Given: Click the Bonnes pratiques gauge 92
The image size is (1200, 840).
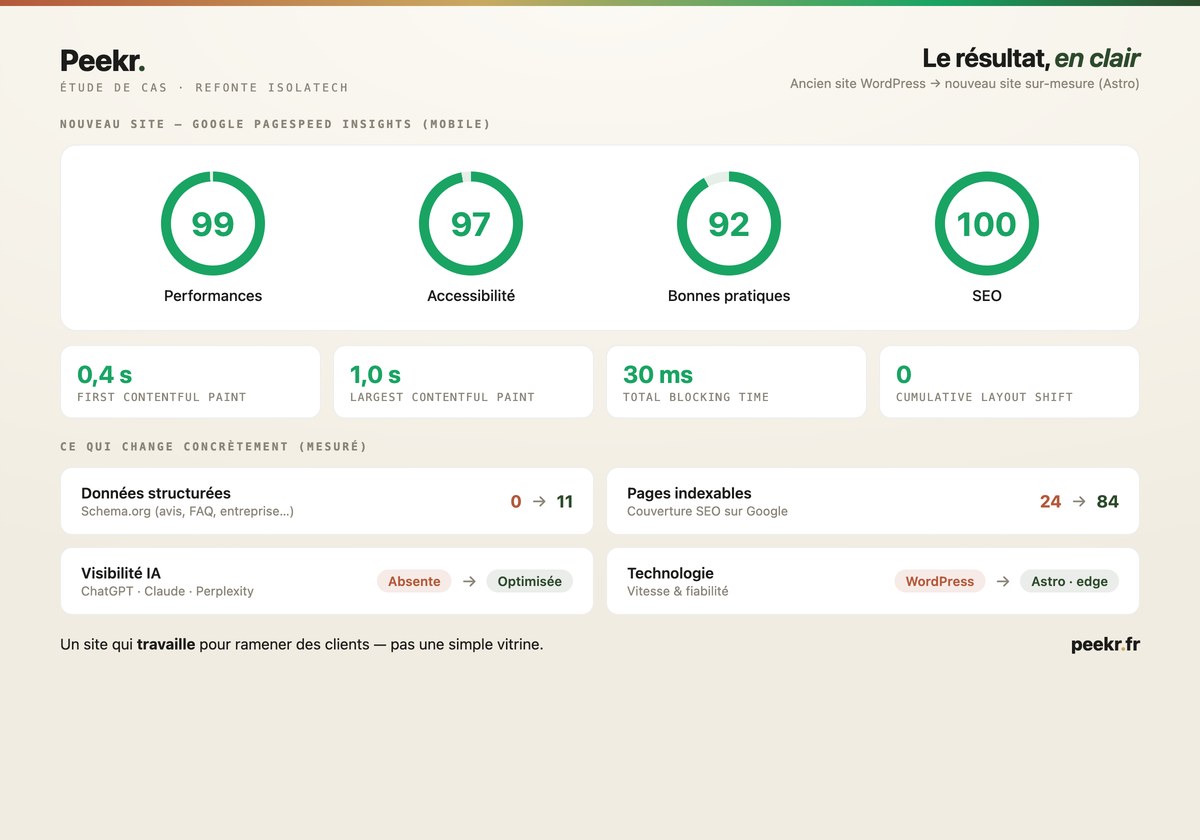Looking at the screenshot, I should pyautogui.click(x=729, y=224).
